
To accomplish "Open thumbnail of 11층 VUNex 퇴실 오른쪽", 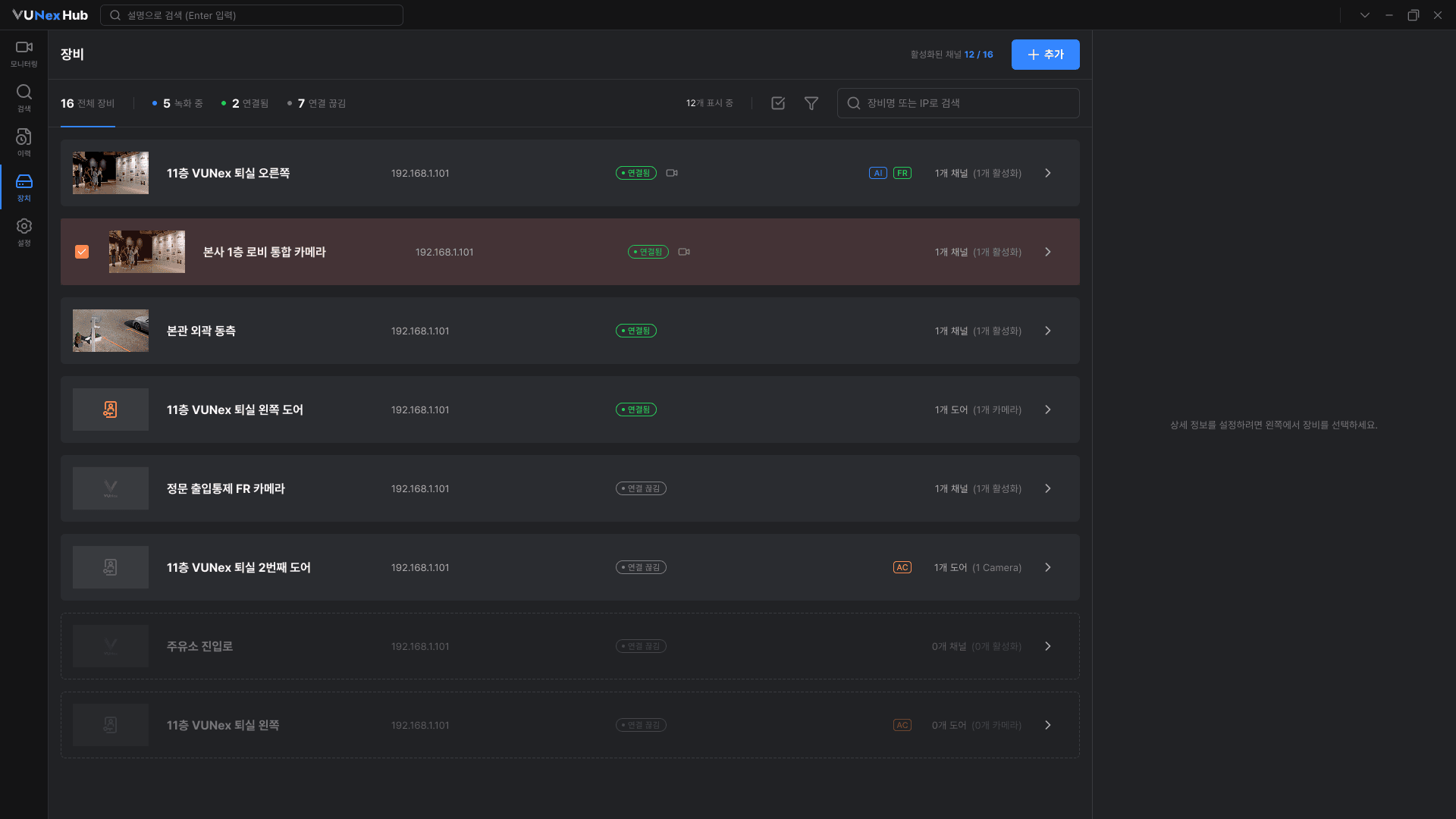I will [111, 173].
